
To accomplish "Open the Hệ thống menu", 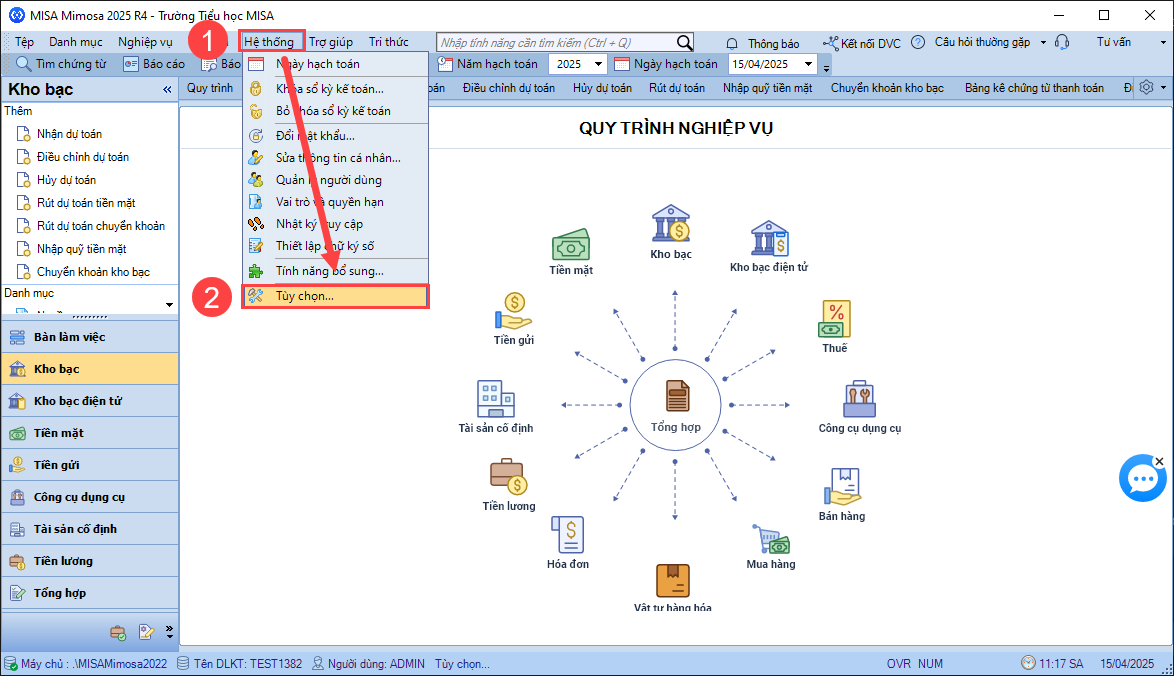I will point(269,42).
